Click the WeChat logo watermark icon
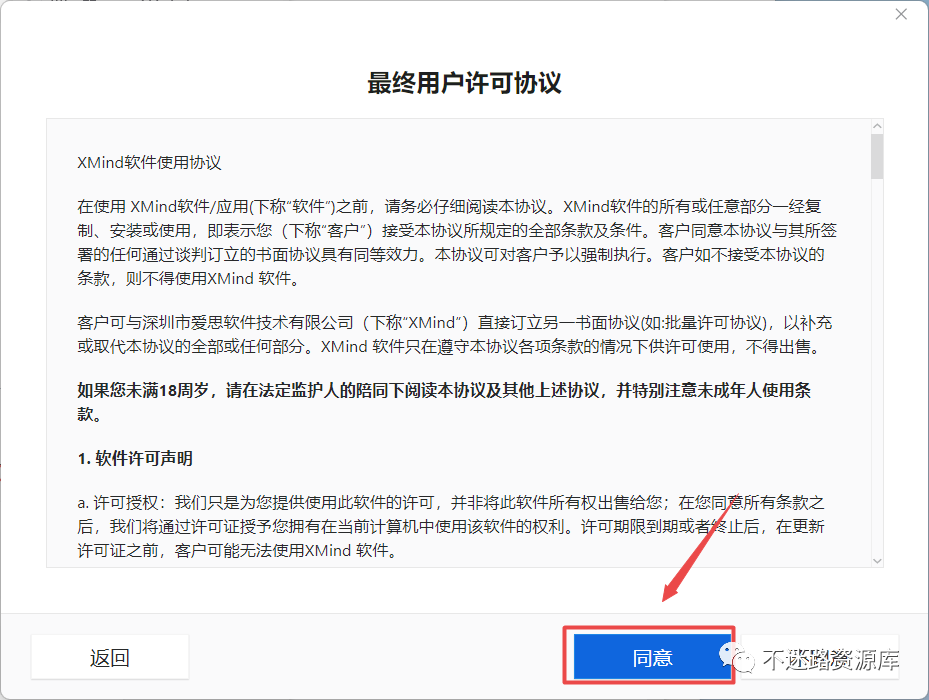 tap(737, 659)
